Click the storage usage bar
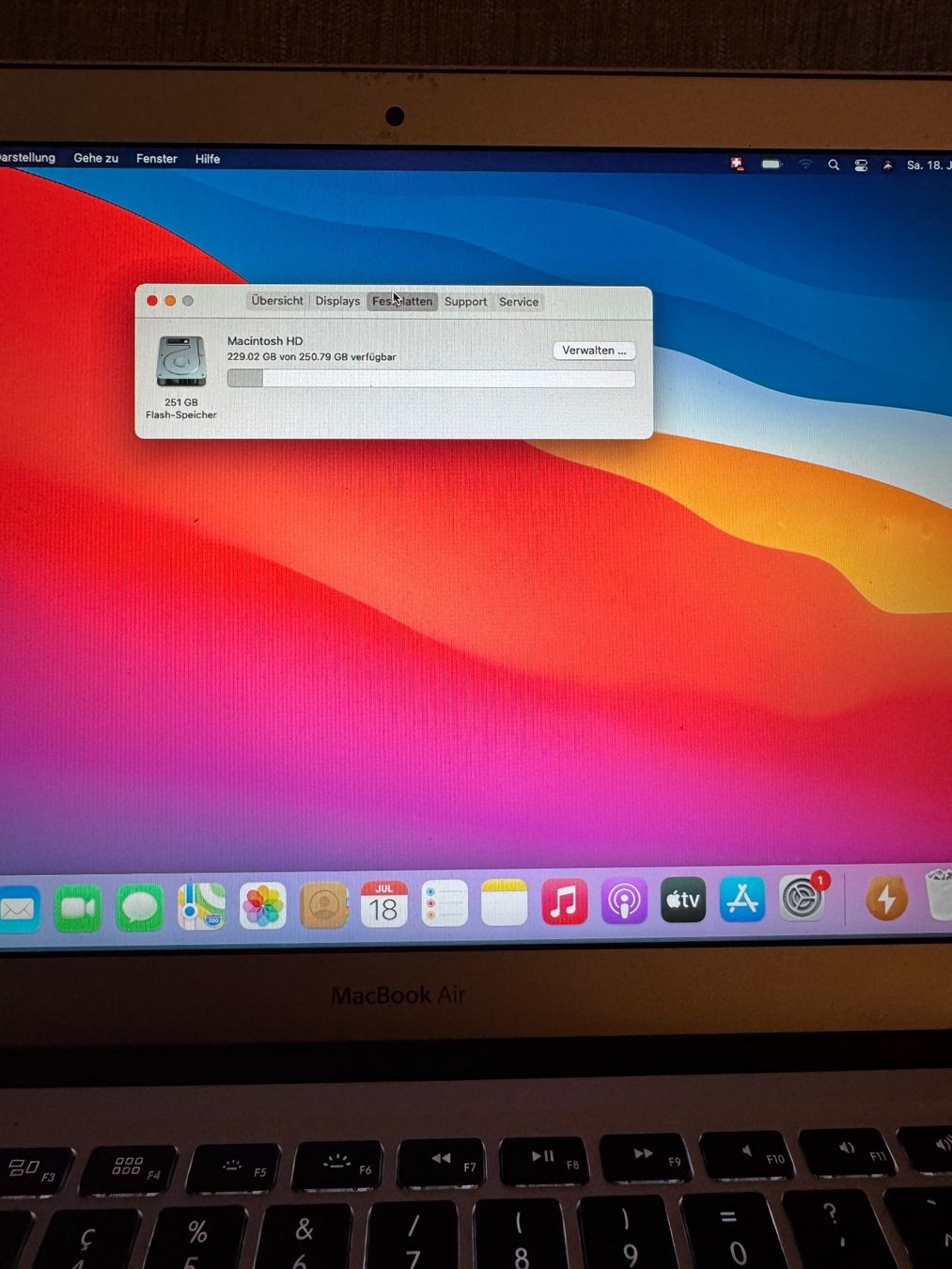This screenshot has width=952, height=1269. point(431,378)
